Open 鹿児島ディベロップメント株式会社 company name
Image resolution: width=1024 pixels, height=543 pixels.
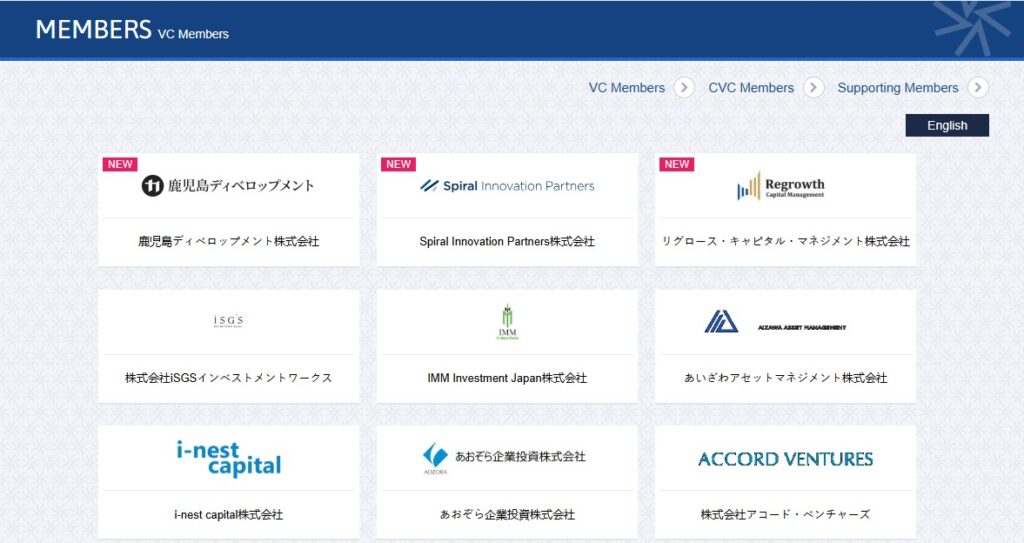[229, 241]
